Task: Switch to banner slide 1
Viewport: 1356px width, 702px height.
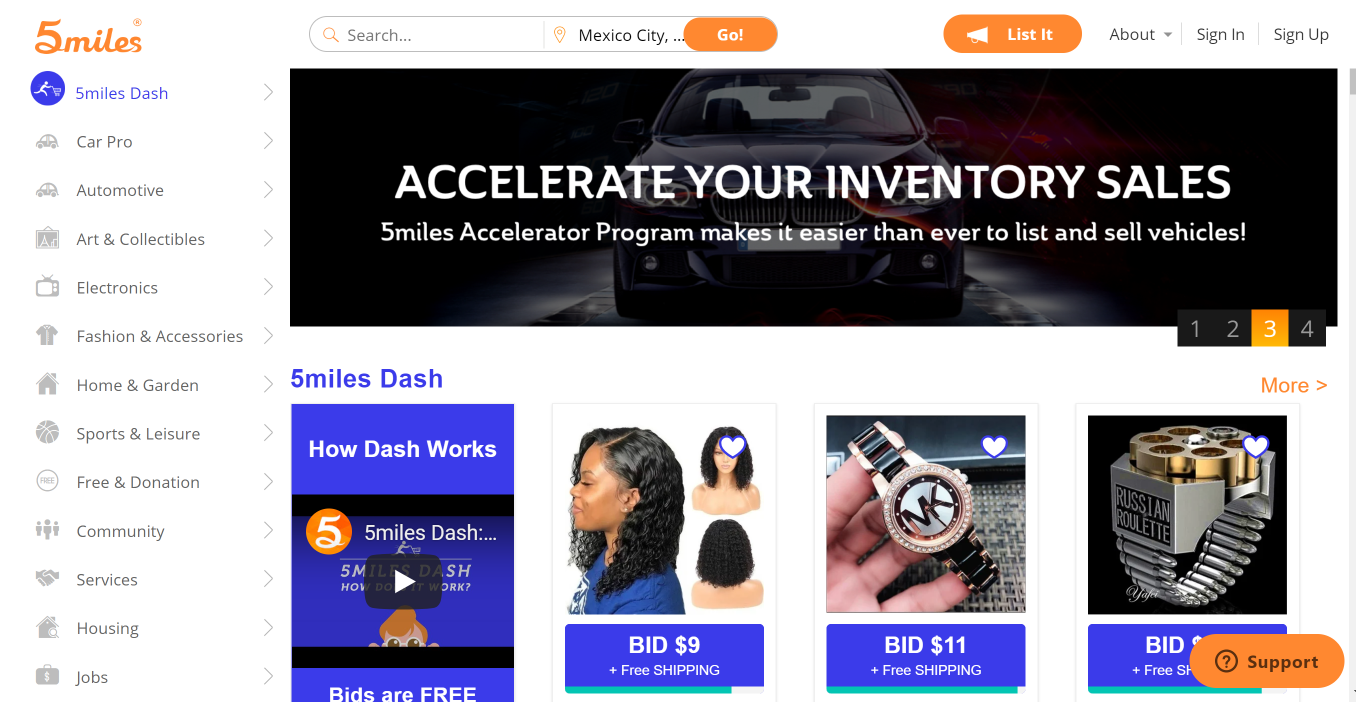Action: pos(1196,329)
